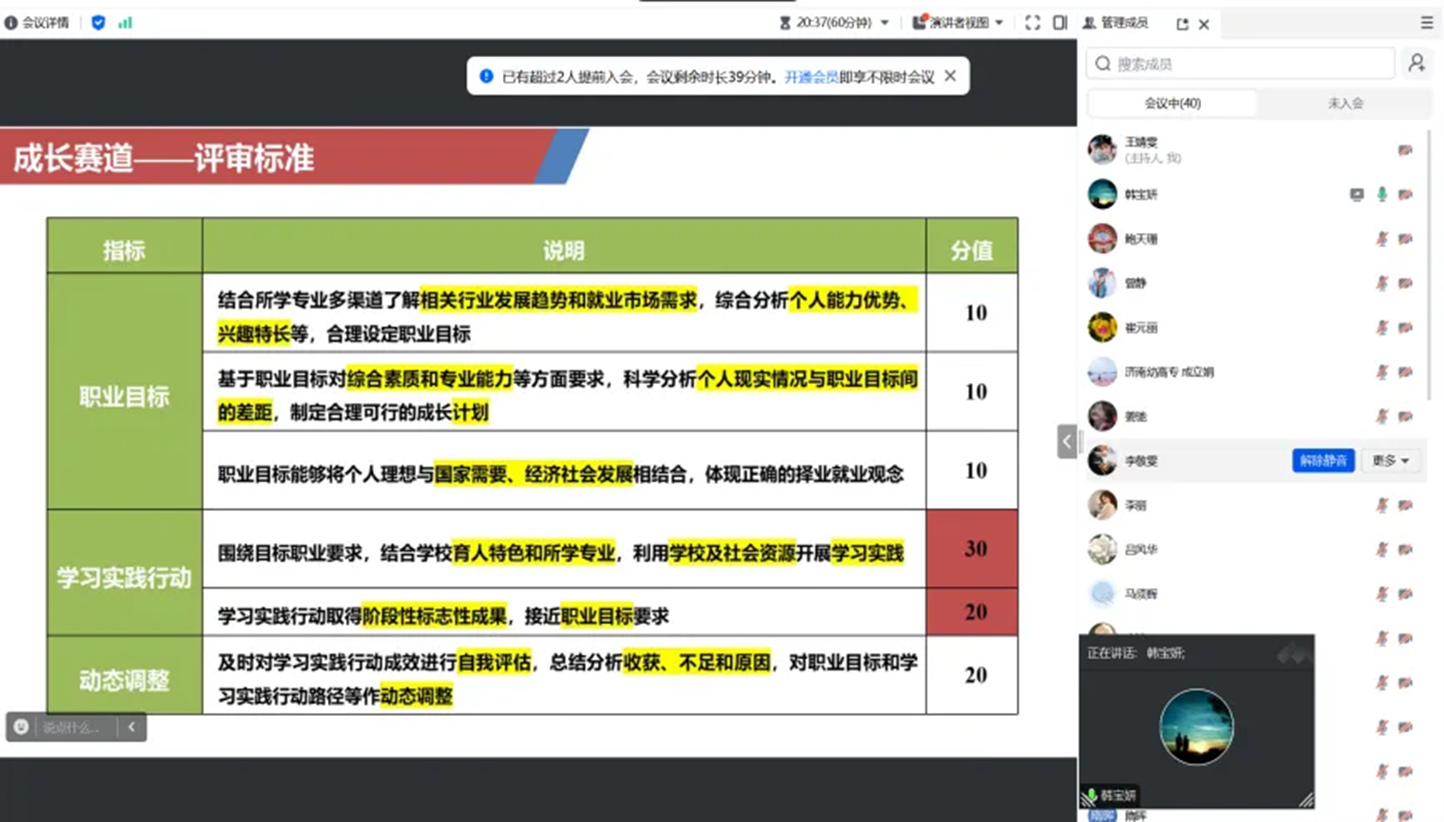This screenshot has width=1444, height=822.
Task: Open the meeting timer dropdown arrow
Action: tap(884, 22)
